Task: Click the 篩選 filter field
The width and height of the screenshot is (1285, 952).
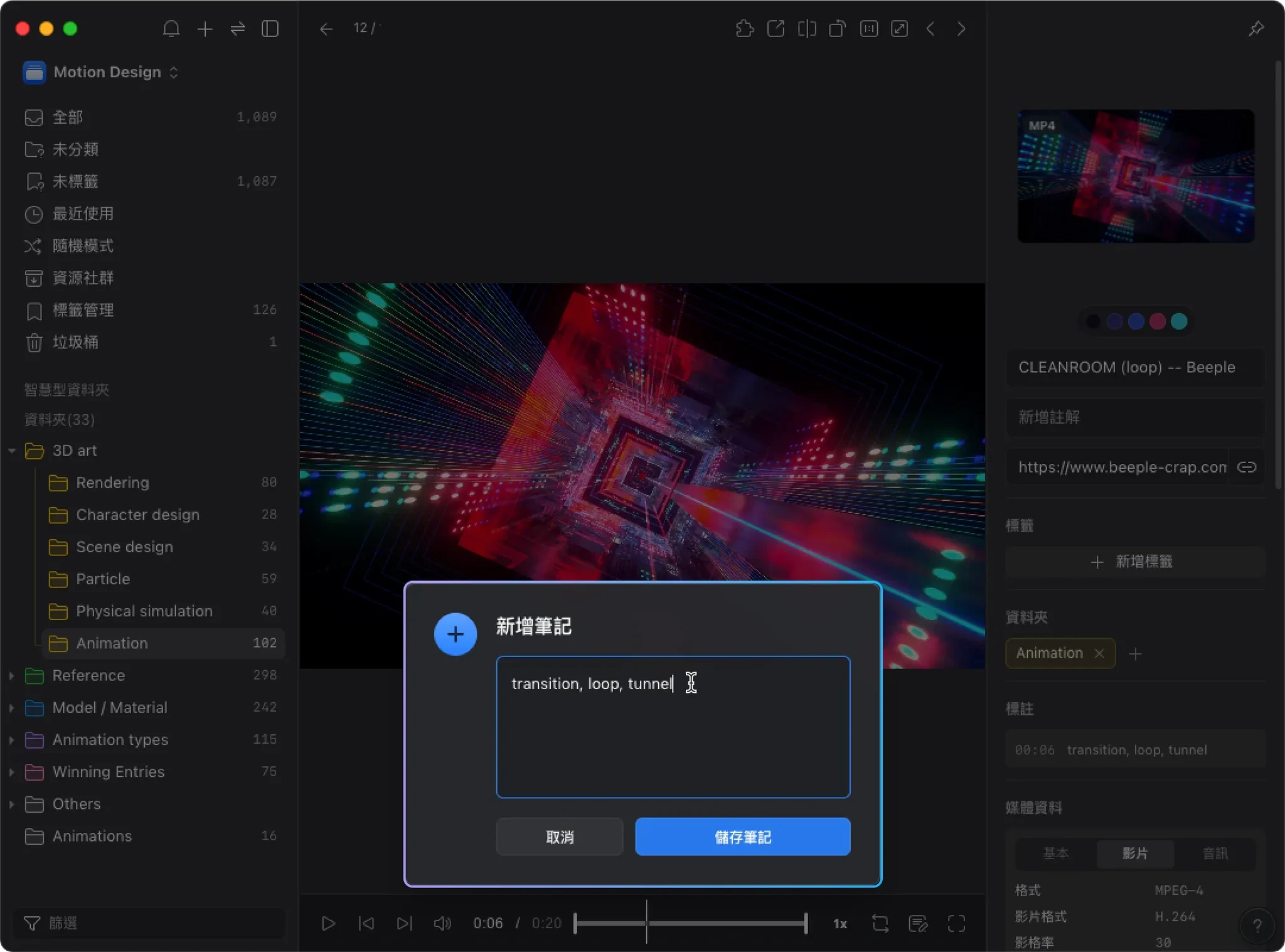Action: (x=149, y=923)
